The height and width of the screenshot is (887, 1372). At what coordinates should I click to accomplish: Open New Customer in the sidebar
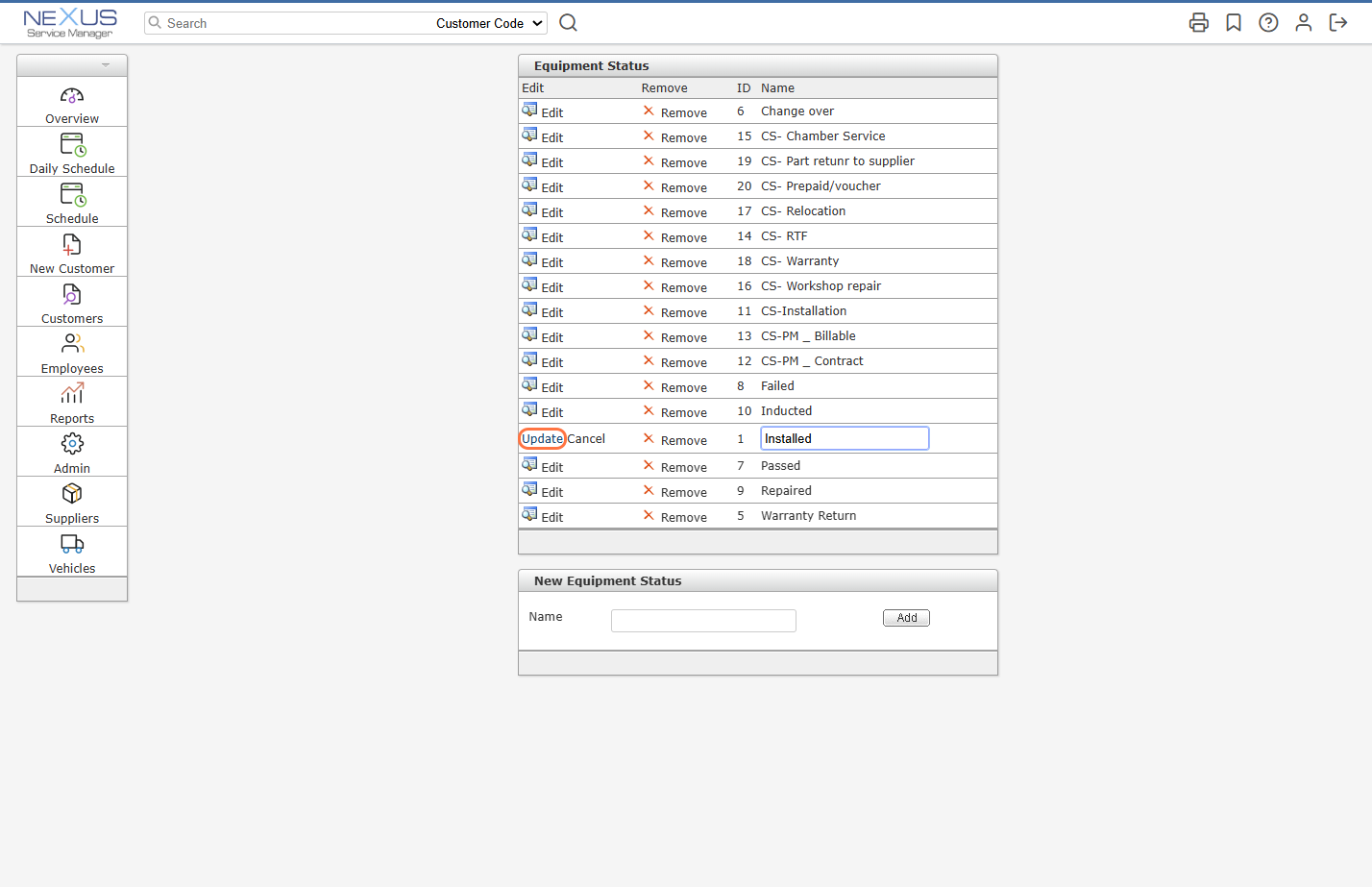(72, 252)
